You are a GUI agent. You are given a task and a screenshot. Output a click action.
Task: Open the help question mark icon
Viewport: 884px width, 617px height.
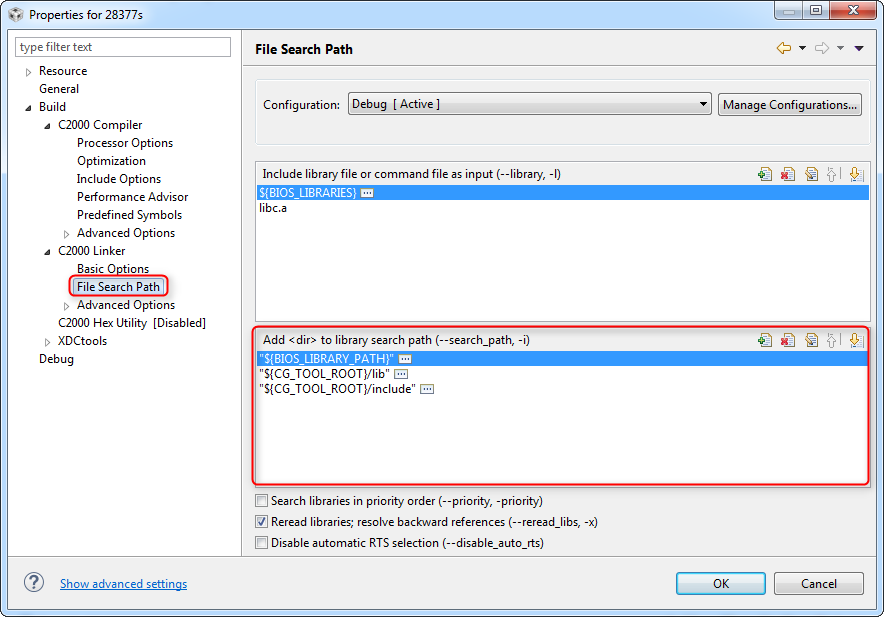(x=34, y=582)
